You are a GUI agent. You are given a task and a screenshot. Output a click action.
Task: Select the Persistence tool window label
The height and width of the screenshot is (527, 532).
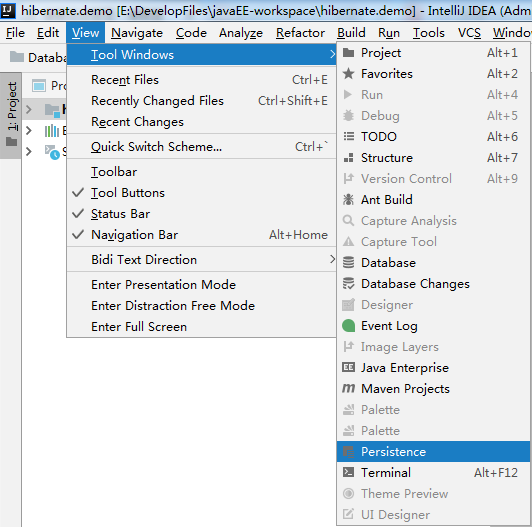(393, 452)
